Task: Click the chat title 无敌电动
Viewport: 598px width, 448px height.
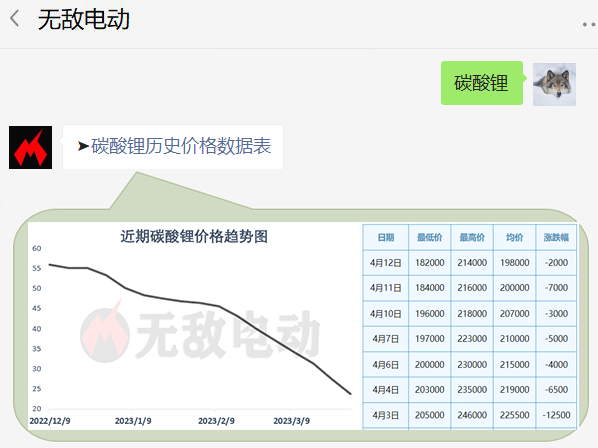Action: [x=84, y=19]
